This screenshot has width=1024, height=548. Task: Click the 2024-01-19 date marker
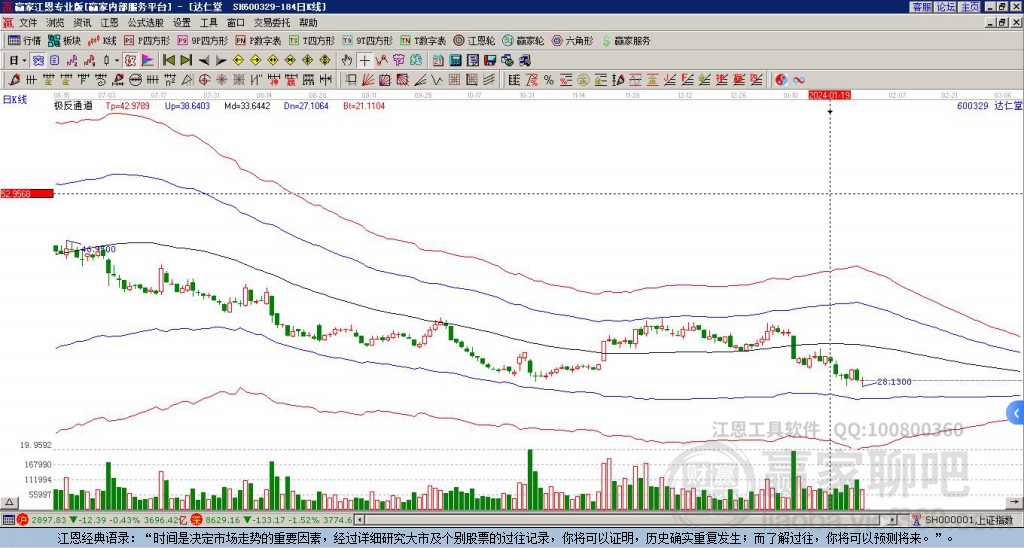click(829, 95)
